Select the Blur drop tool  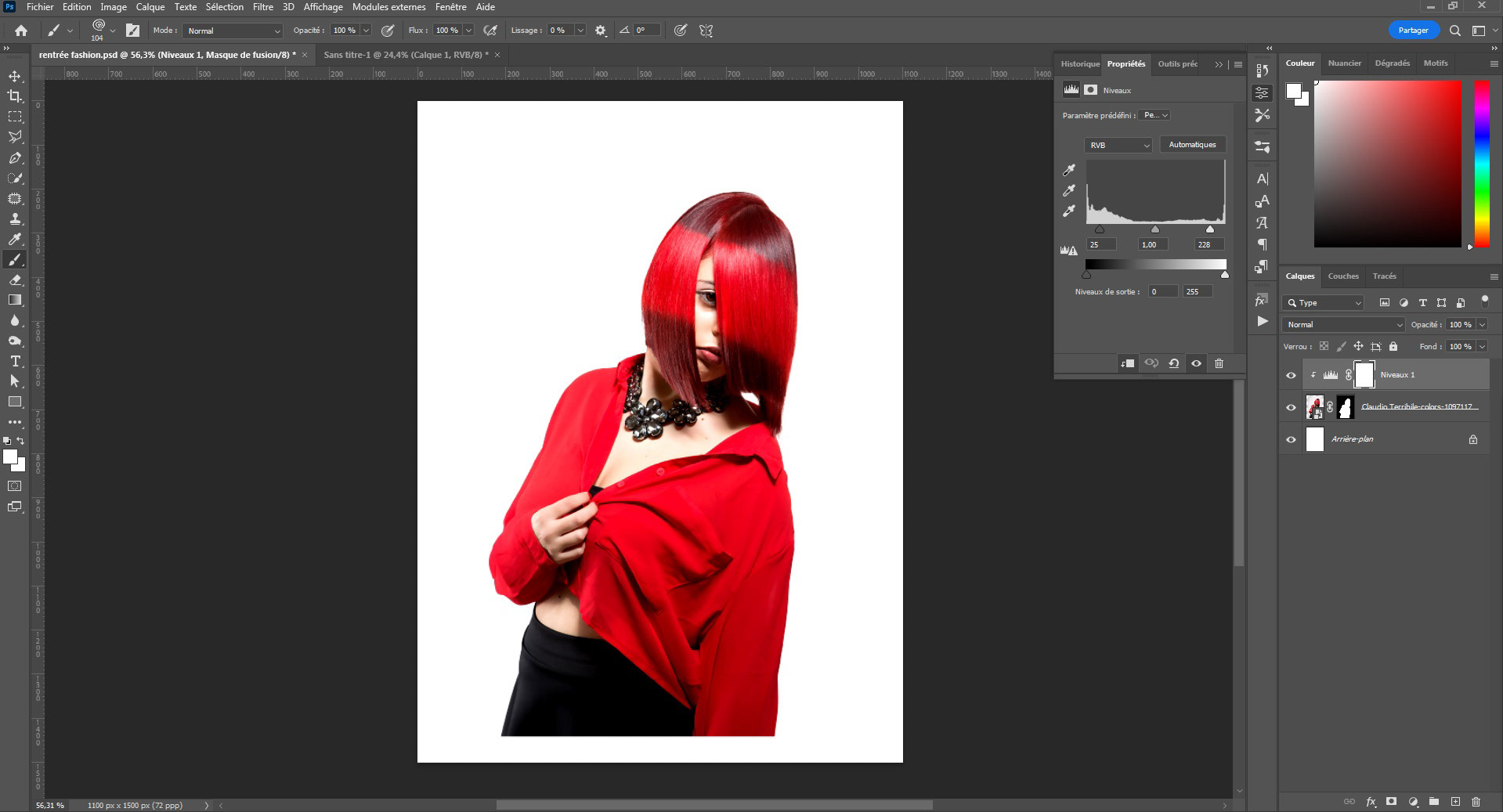[15, 320]
